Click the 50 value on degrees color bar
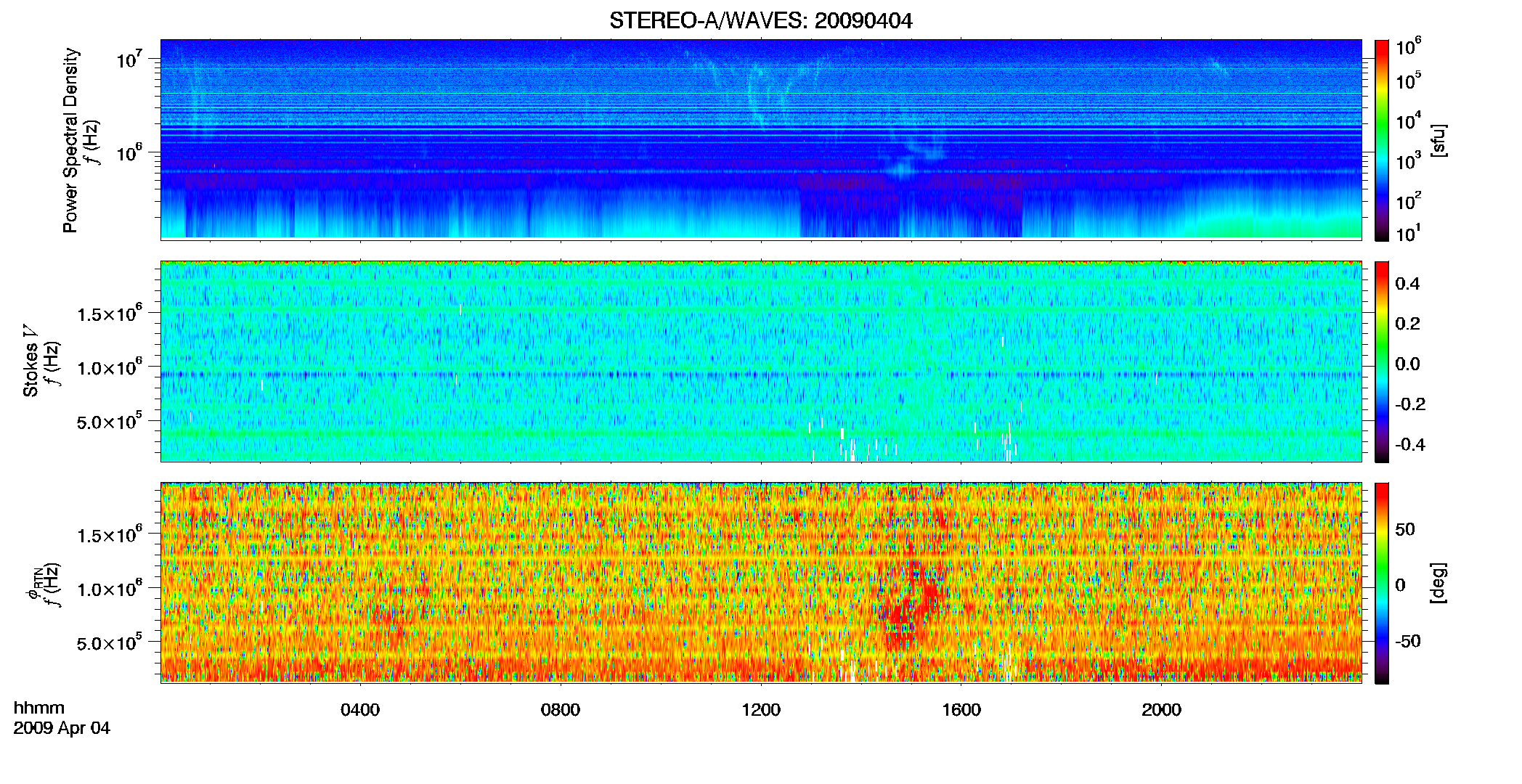Image resolution: width=1522 pixels, height=784 pixels. click(1405, 529)
